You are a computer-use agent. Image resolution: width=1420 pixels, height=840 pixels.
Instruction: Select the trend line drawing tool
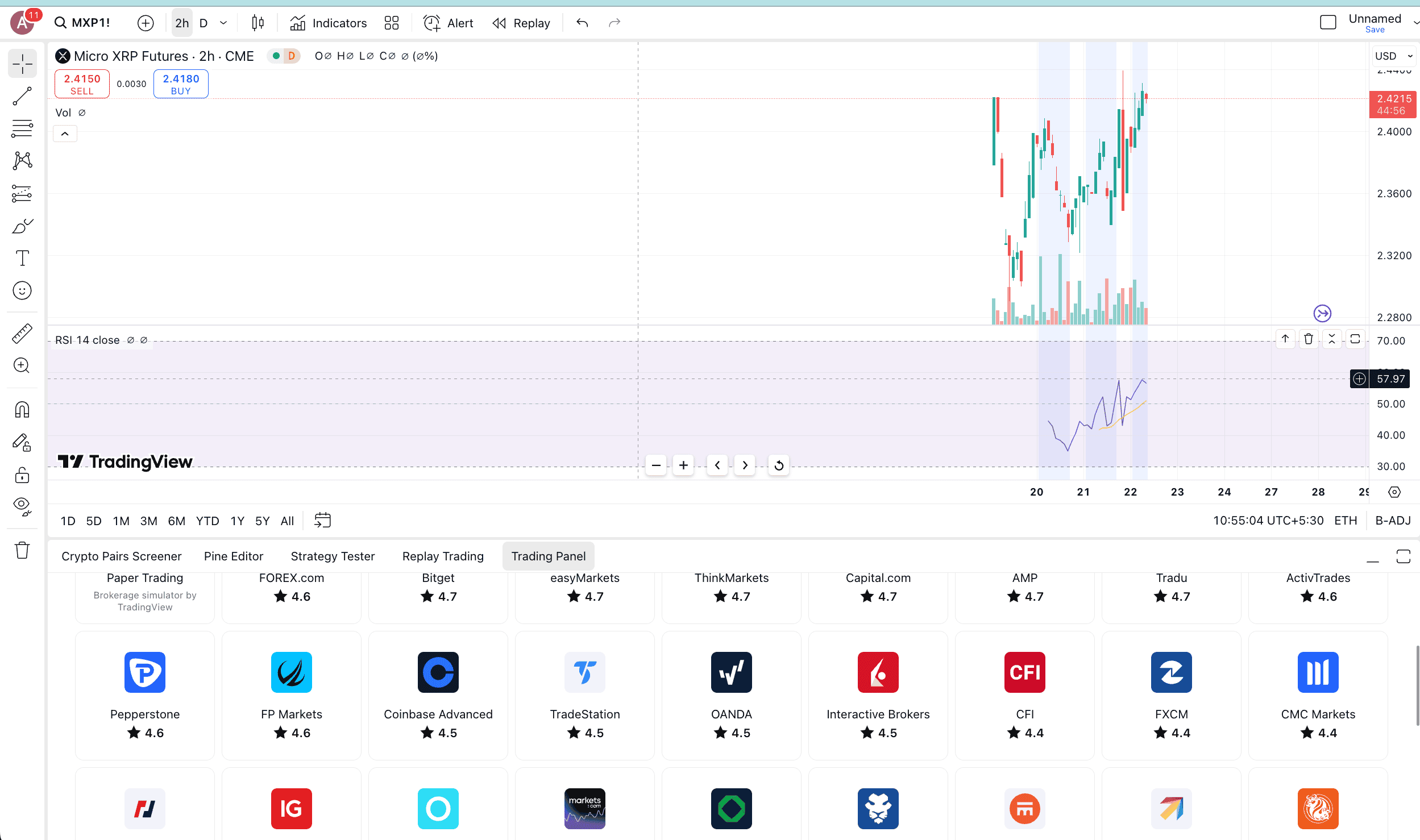(x=22, y=96)
